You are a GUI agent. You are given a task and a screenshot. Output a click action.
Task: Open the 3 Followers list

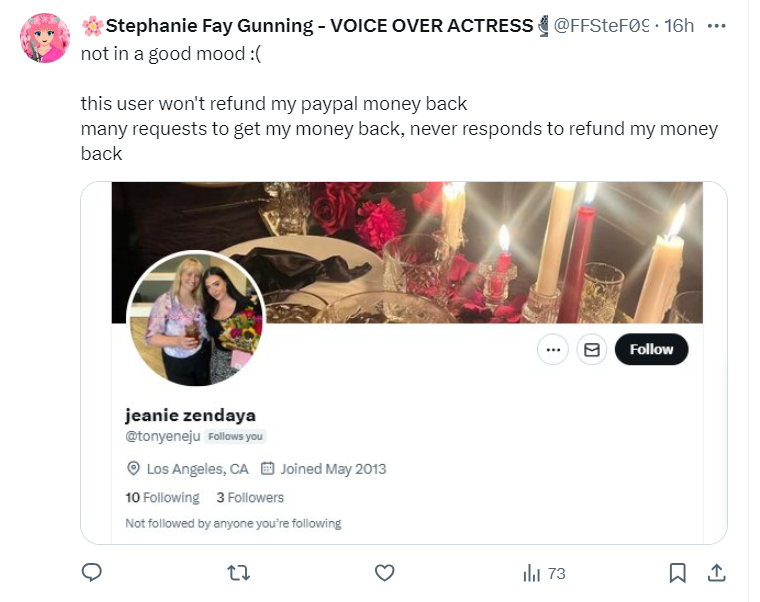point(250,497)
